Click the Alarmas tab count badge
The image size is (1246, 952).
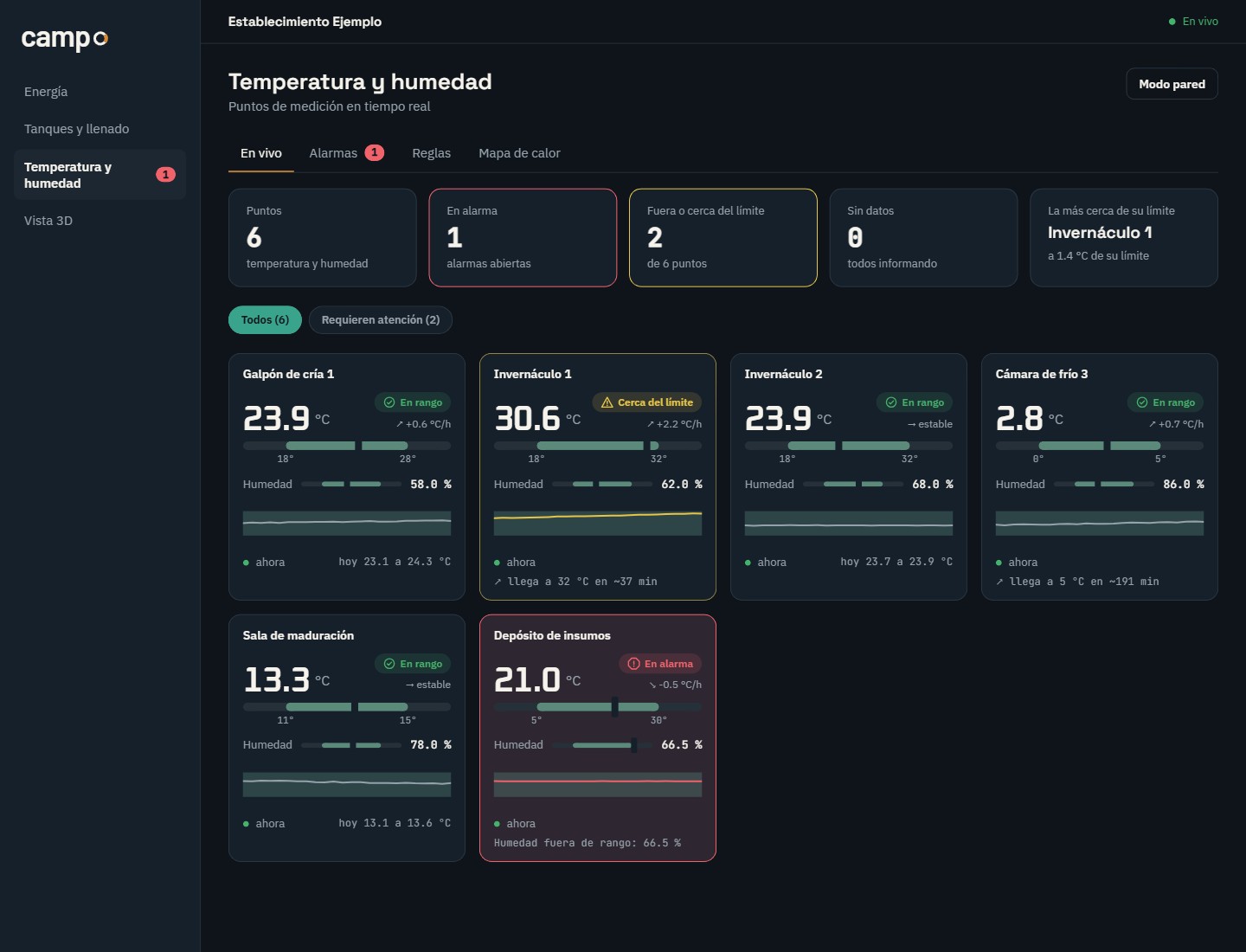[x=374, y=152]
